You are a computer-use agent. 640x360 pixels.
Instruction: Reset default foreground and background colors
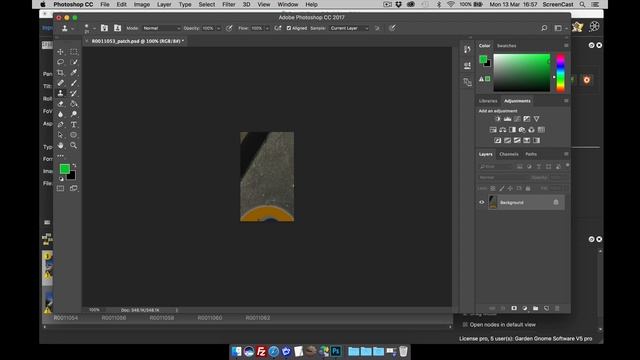pyautogui.click(x=61, y=179)
